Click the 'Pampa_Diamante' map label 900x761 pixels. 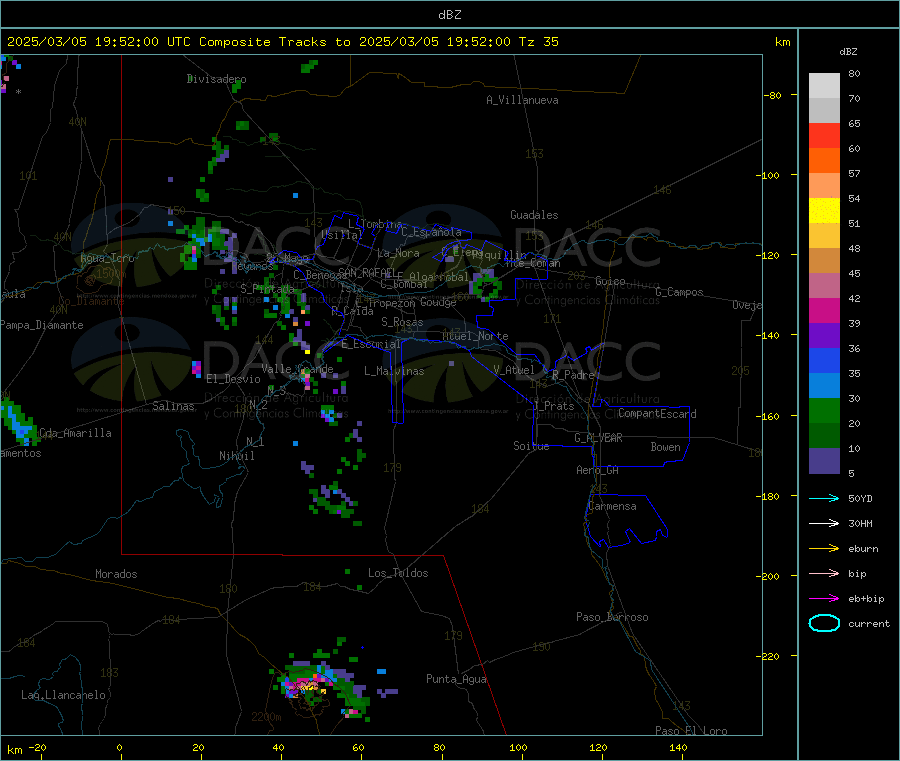click(42, 325)
